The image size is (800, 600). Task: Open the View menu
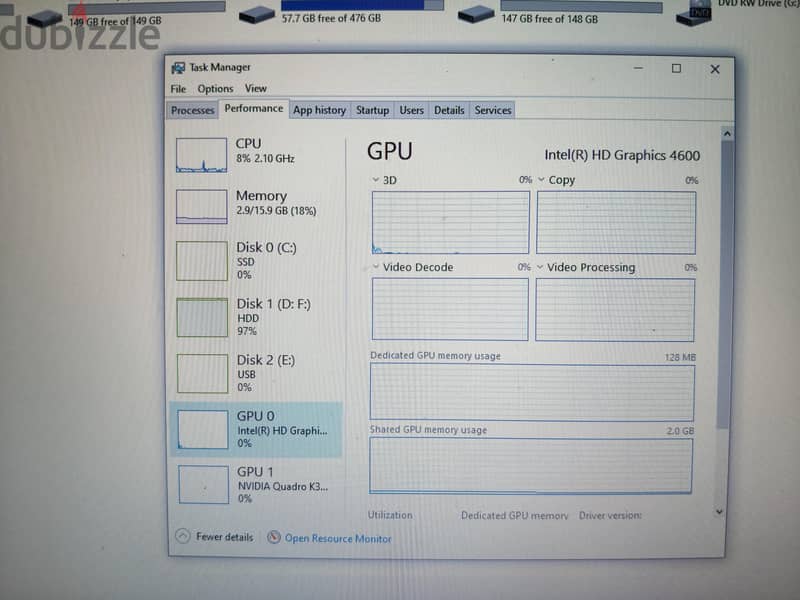pos(256,88)
